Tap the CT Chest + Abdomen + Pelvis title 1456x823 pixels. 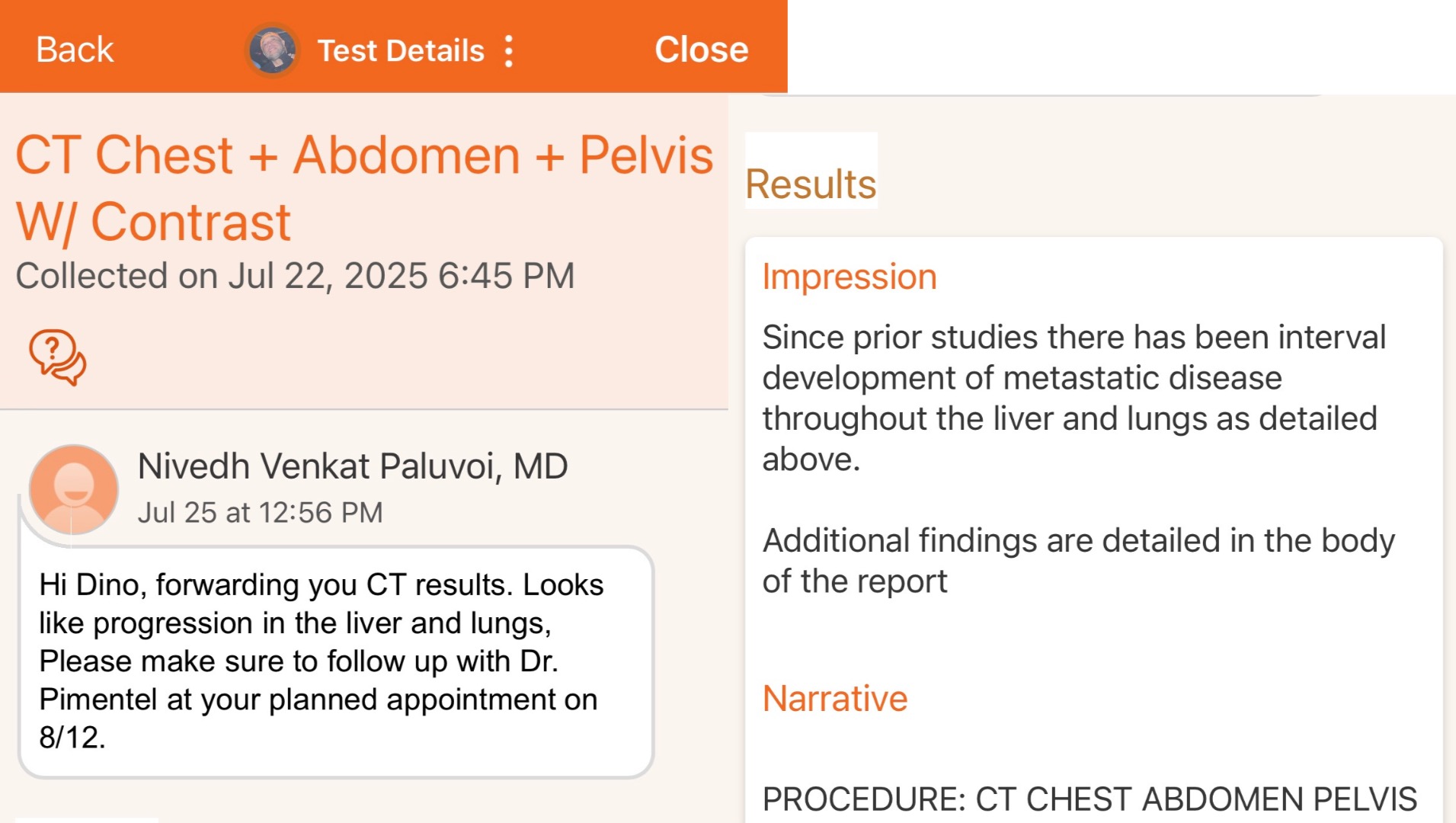pos(364,155)
